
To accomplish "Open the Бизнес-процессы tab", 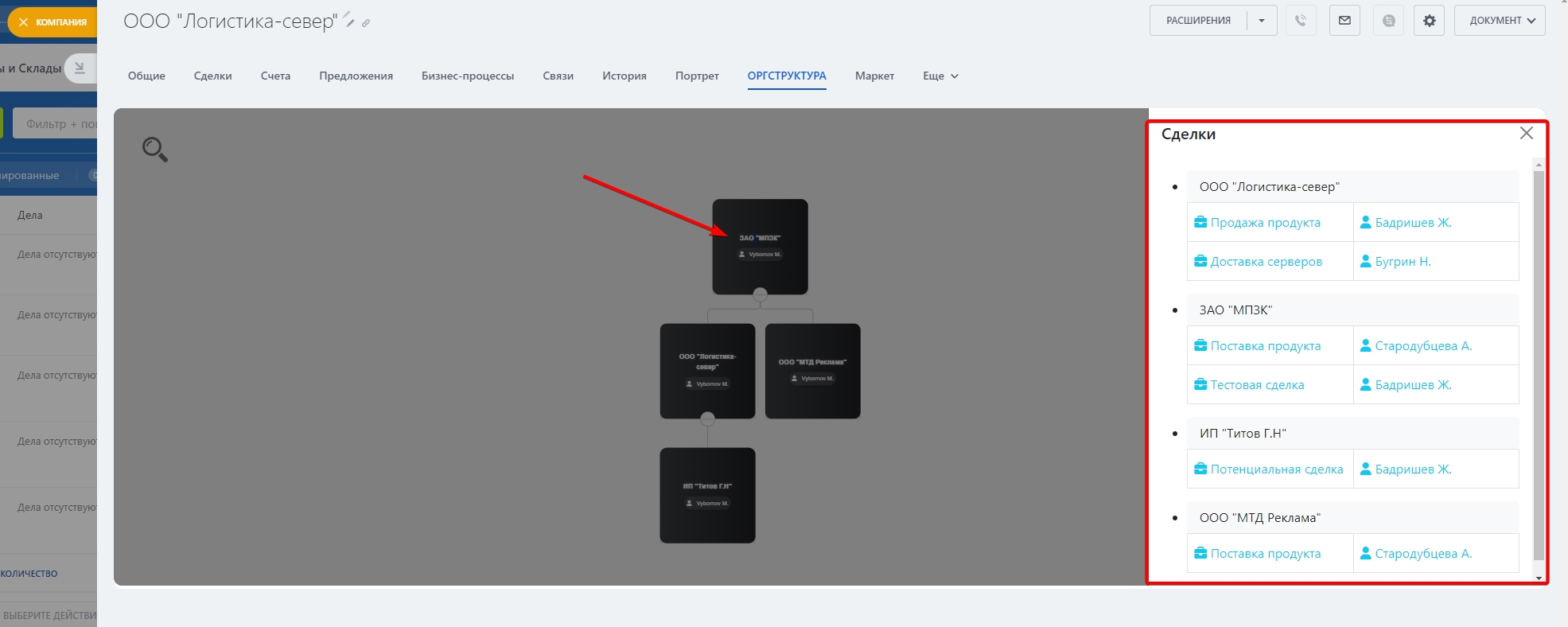I will (468, 76).
